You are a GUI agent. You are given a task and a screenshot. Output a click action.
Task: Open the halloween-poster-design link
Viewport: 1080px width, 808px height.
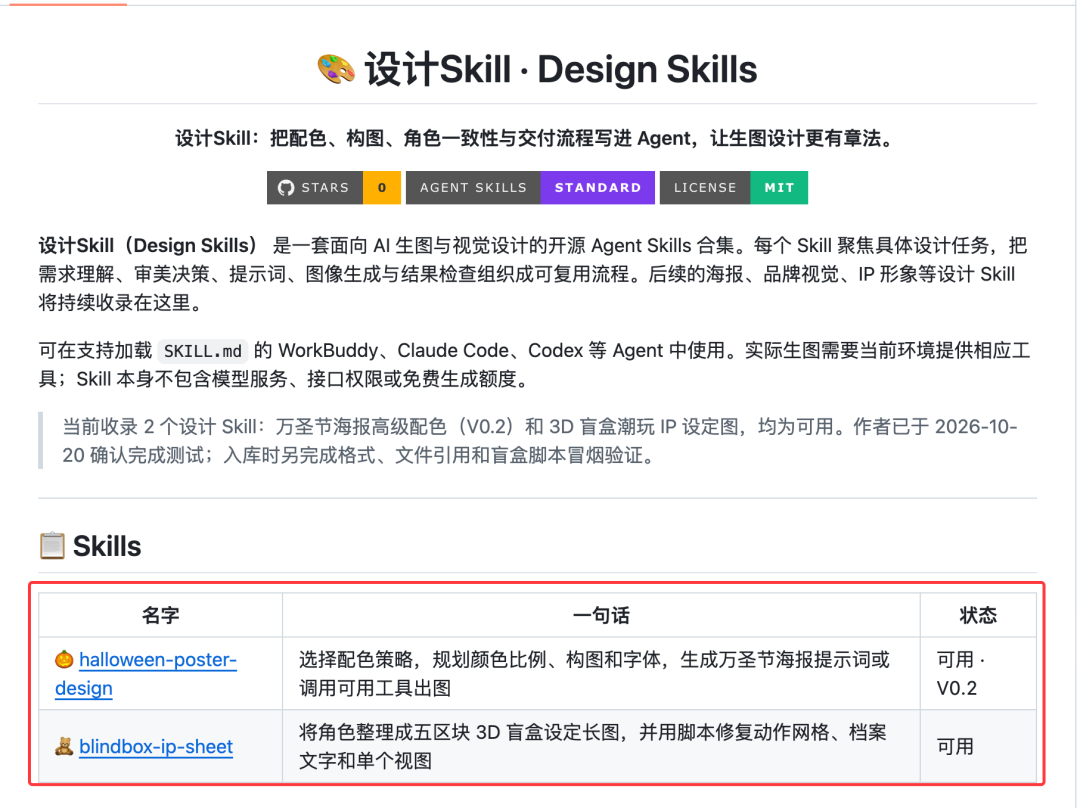click(x=146, y=674)
